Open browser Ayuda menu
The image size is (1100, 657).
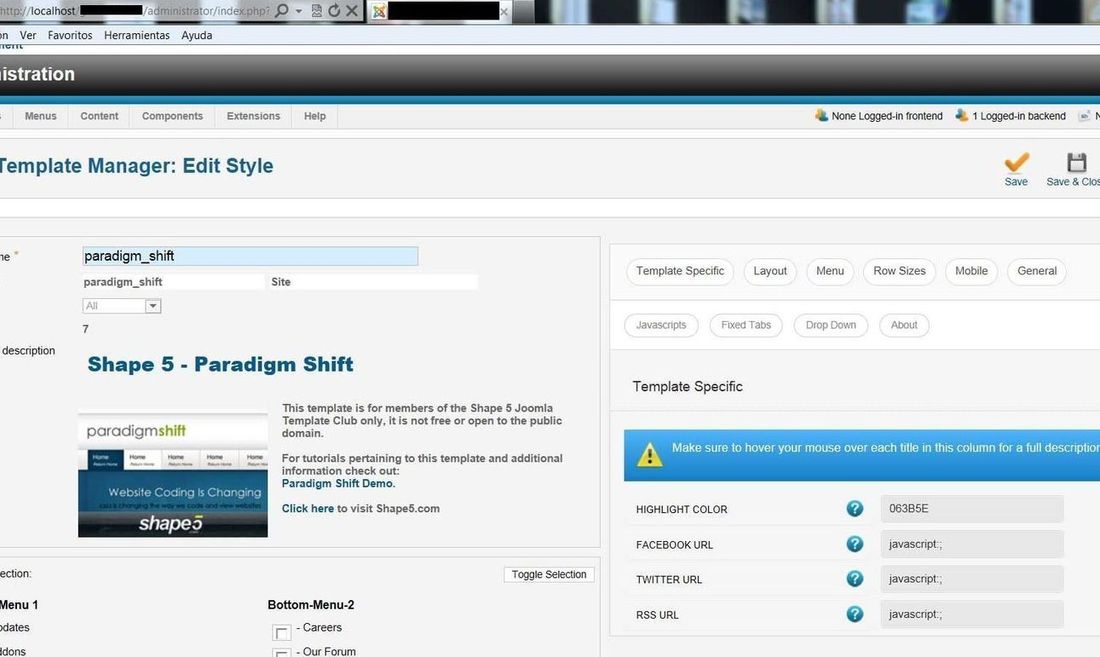196,35
